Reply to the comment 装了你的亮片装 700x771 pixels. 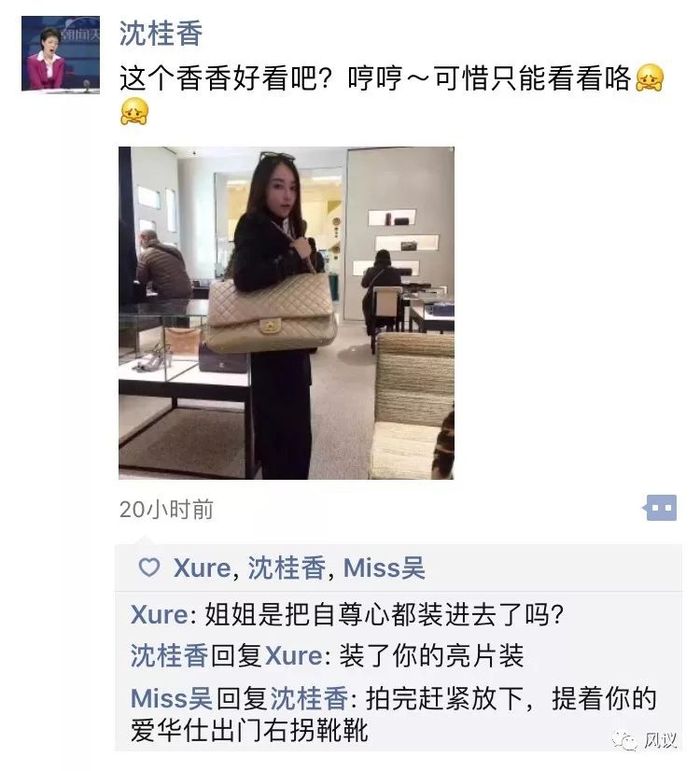pos(431,656)
